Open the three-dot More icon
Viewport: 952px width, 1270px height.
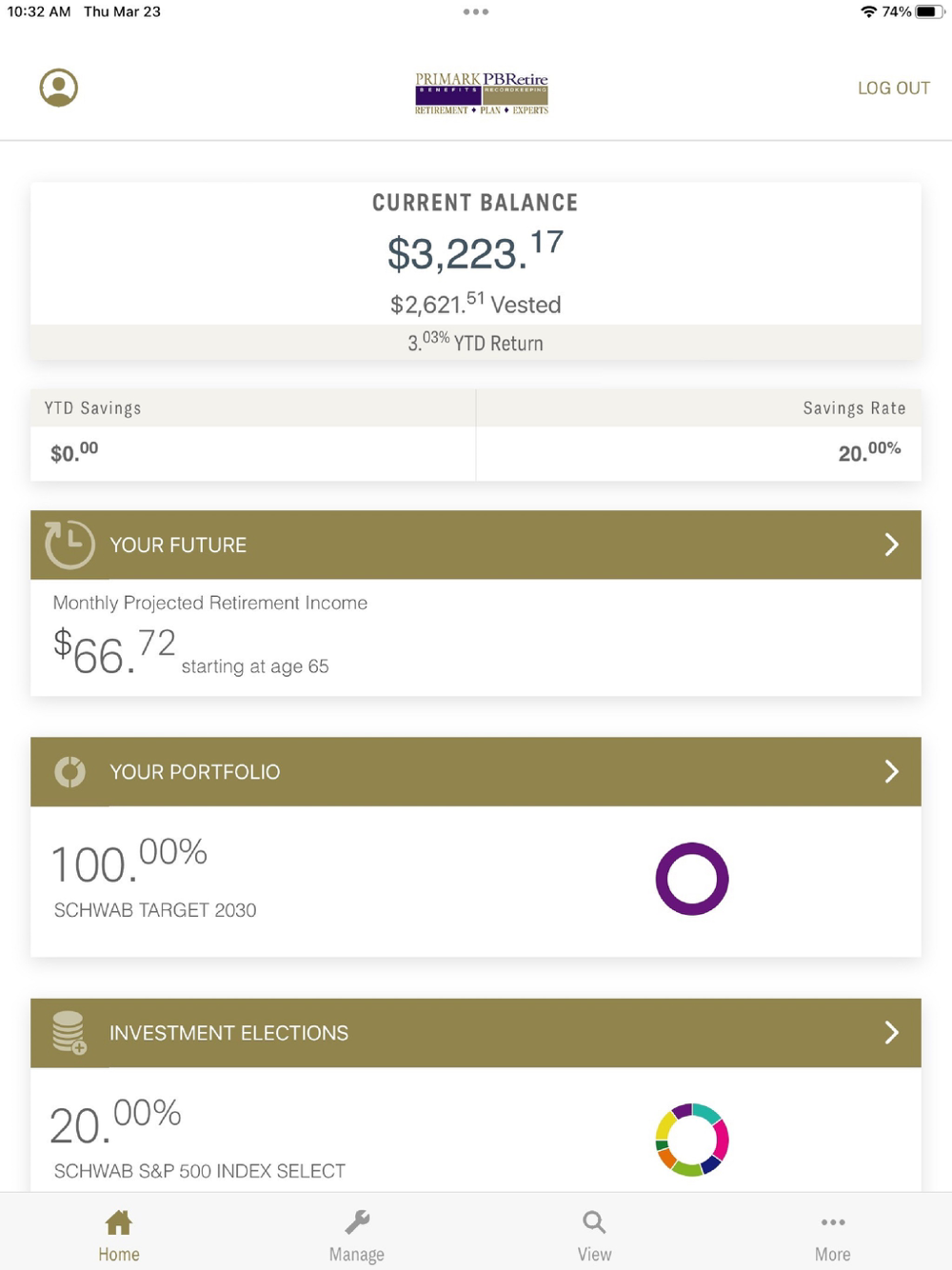pyautogui.click(x=832, y=1222)
